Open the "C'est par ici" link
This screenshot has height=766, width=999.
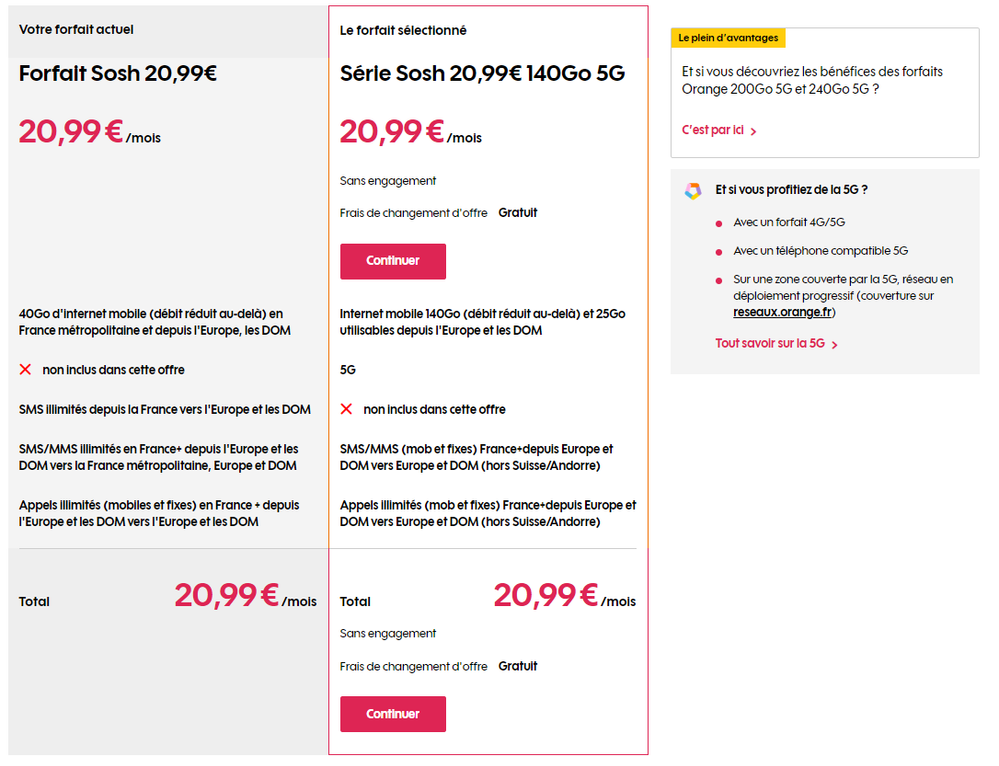[712, 131]
